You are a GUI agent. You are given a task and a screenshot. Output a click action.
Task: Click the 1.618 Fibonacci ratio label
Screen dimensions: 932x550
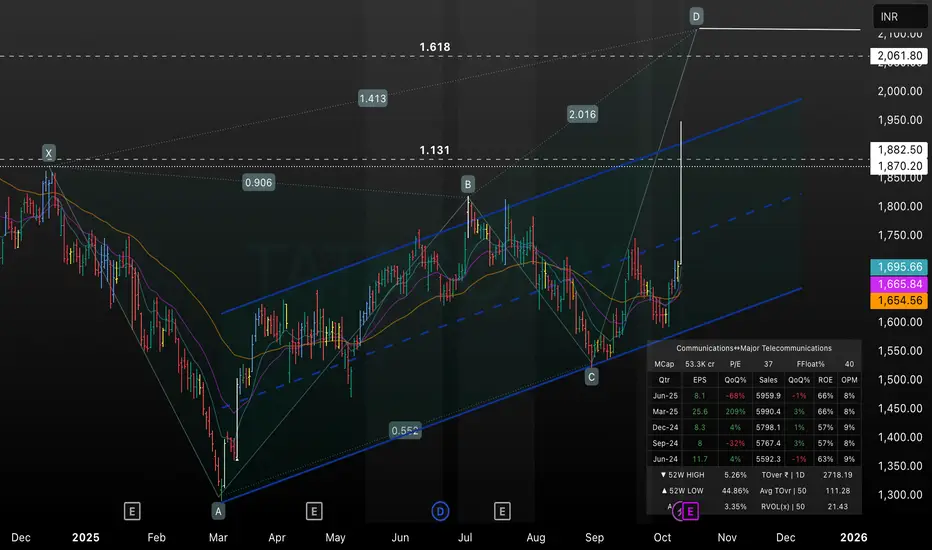pos(435,47)
